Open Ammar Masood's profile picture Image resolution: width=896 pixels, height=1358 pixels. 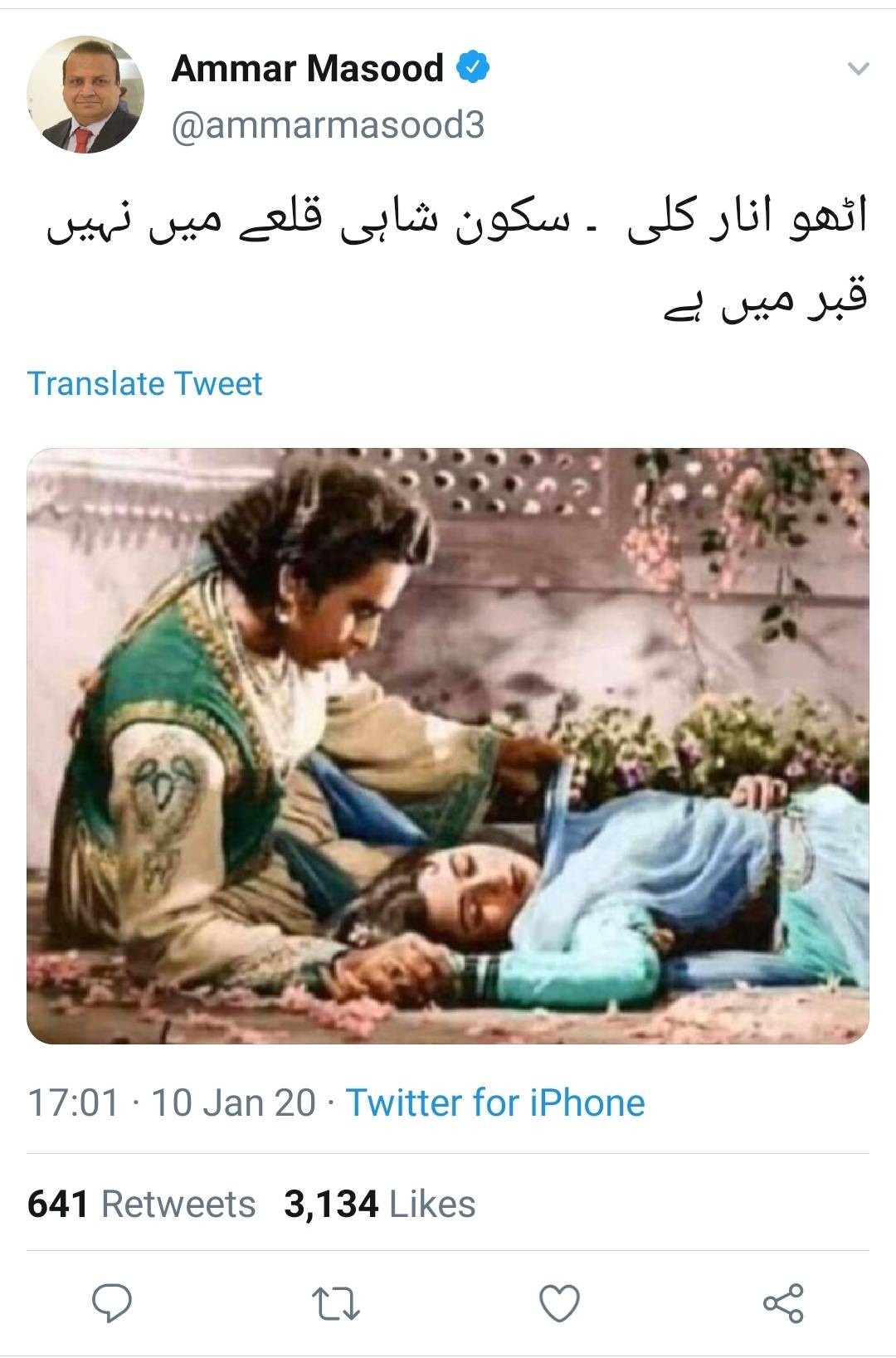[85, 95]
